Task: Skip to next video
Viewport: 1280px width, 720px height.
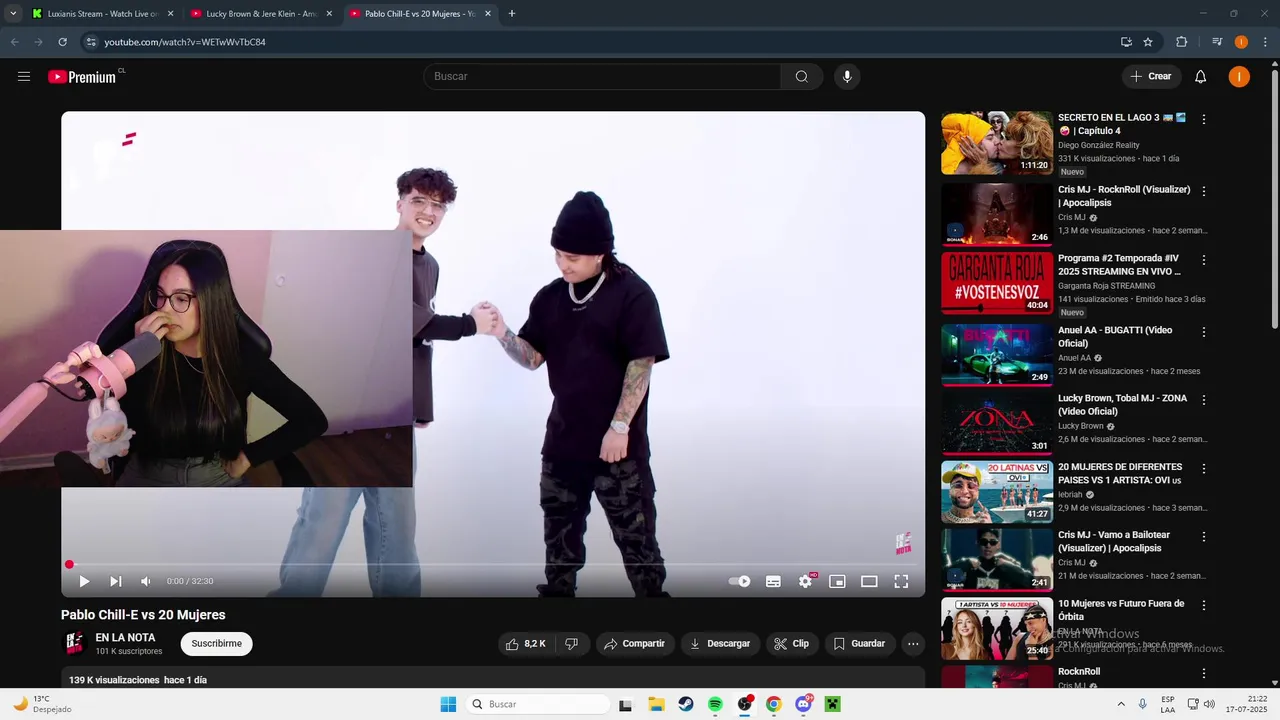Action: pos(116,581)
